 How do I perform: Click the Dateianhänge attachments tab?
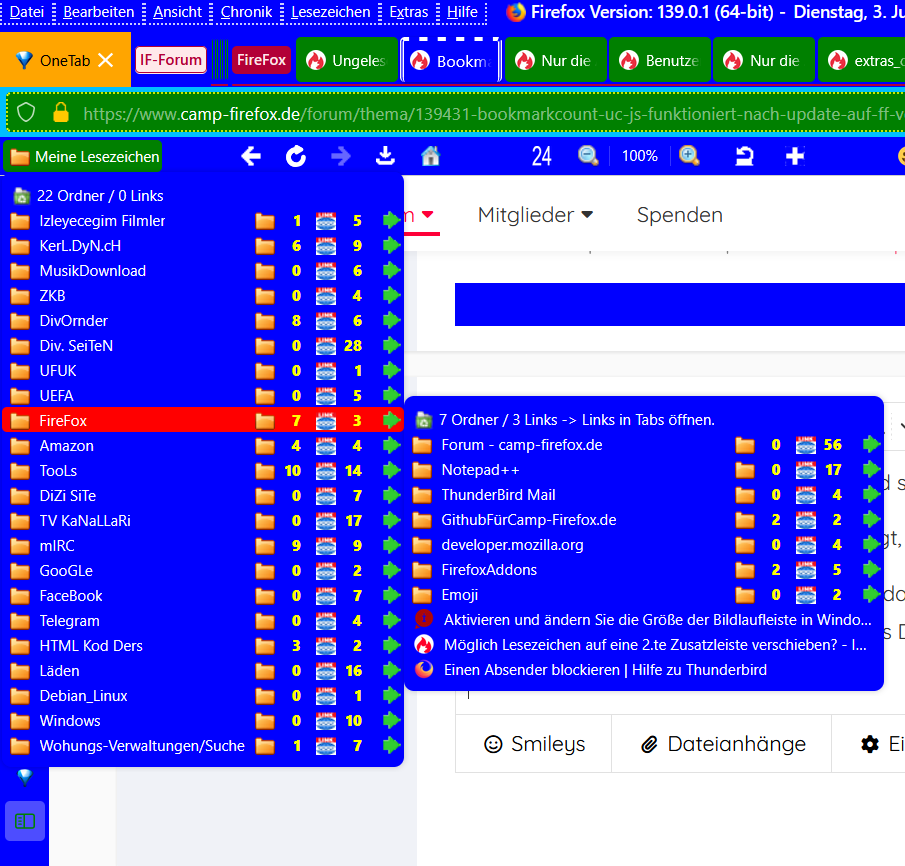[x=722, y=744]
